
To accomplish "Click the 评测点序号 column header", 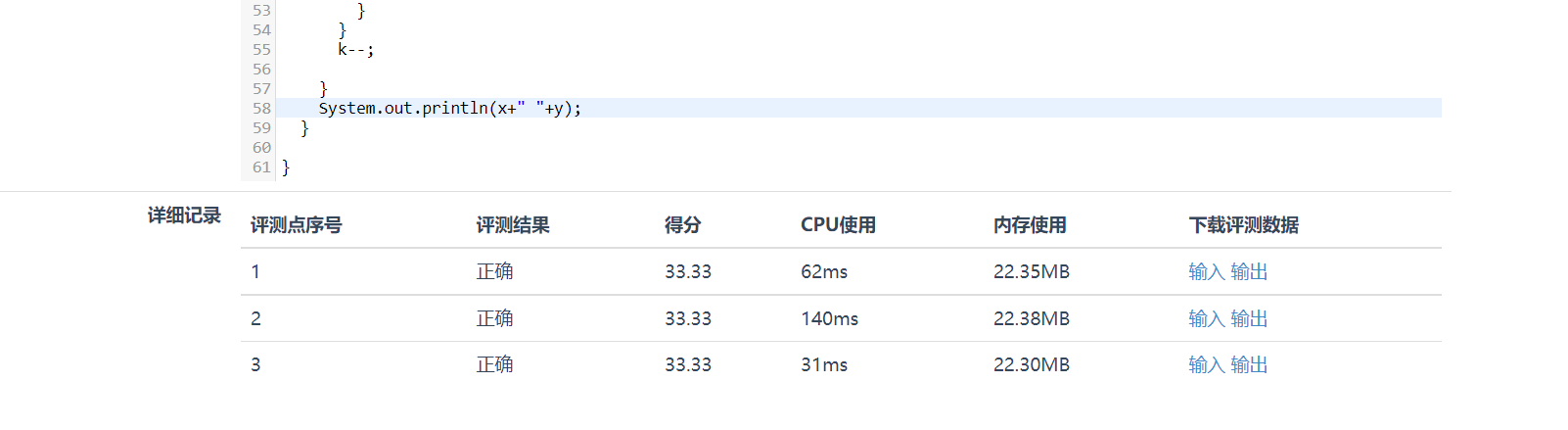I will click(297, 225).
